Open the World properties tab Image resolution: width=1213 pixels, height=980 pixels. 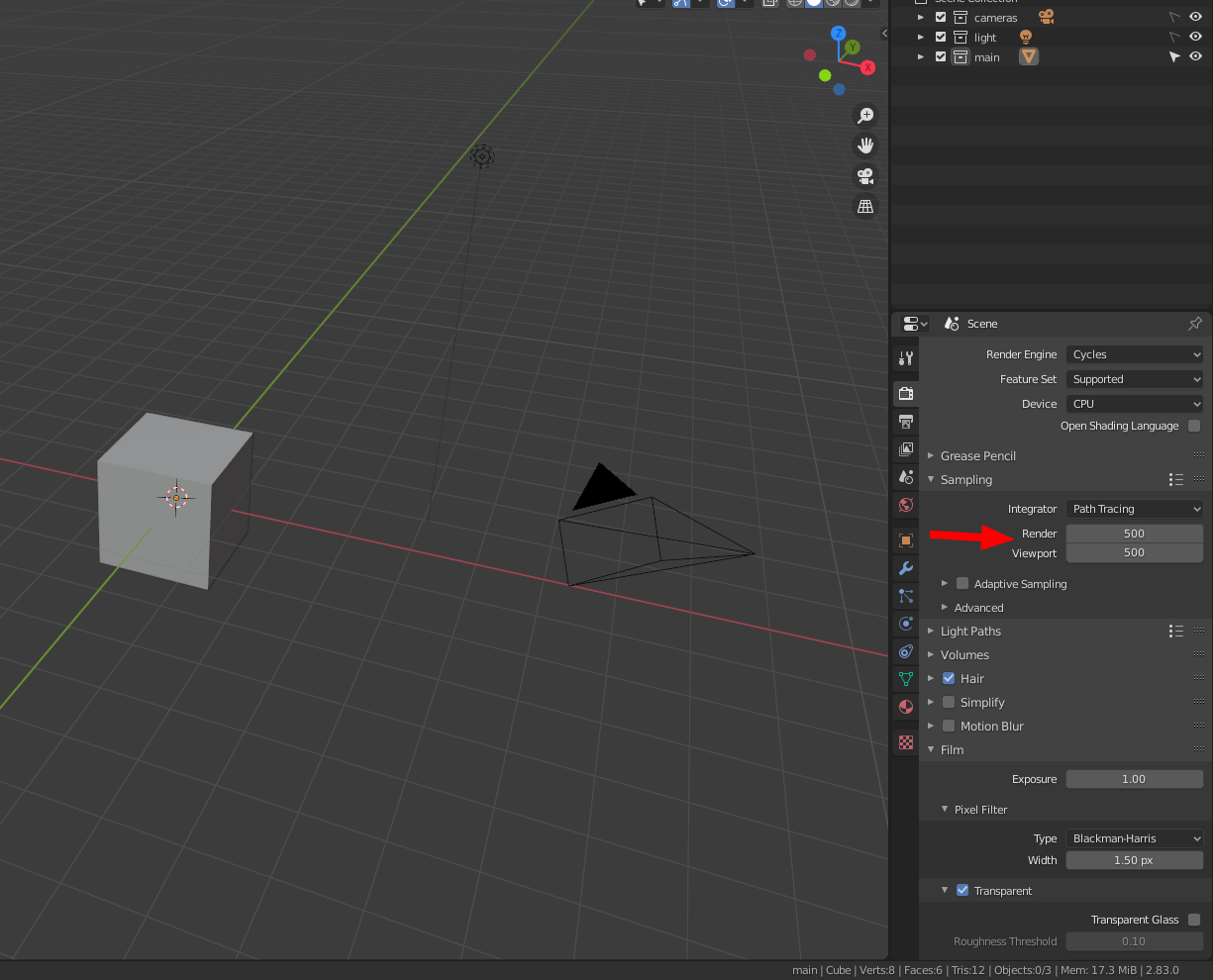(x=905, y=505)
